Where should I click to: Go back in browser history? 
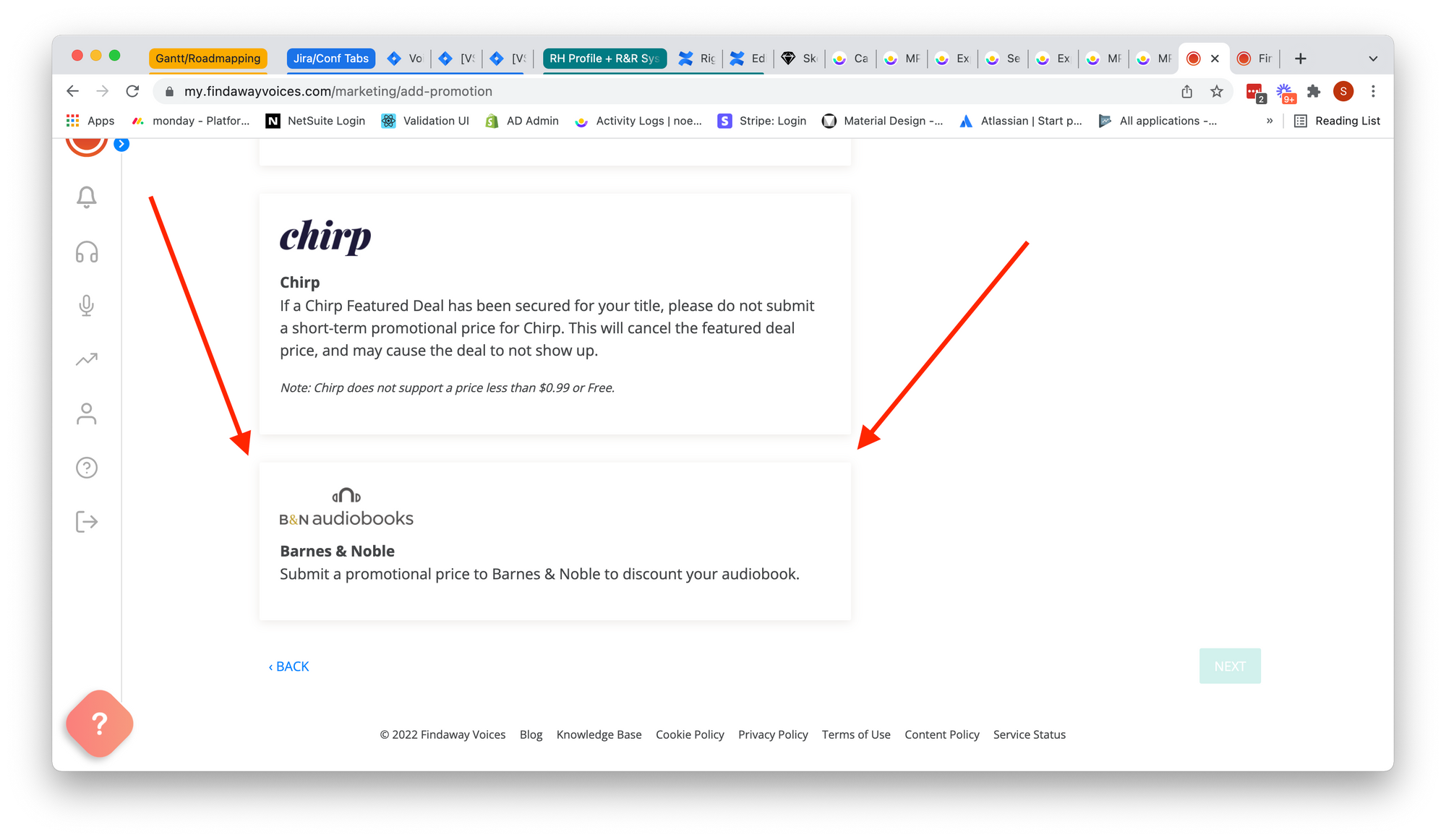72,91
